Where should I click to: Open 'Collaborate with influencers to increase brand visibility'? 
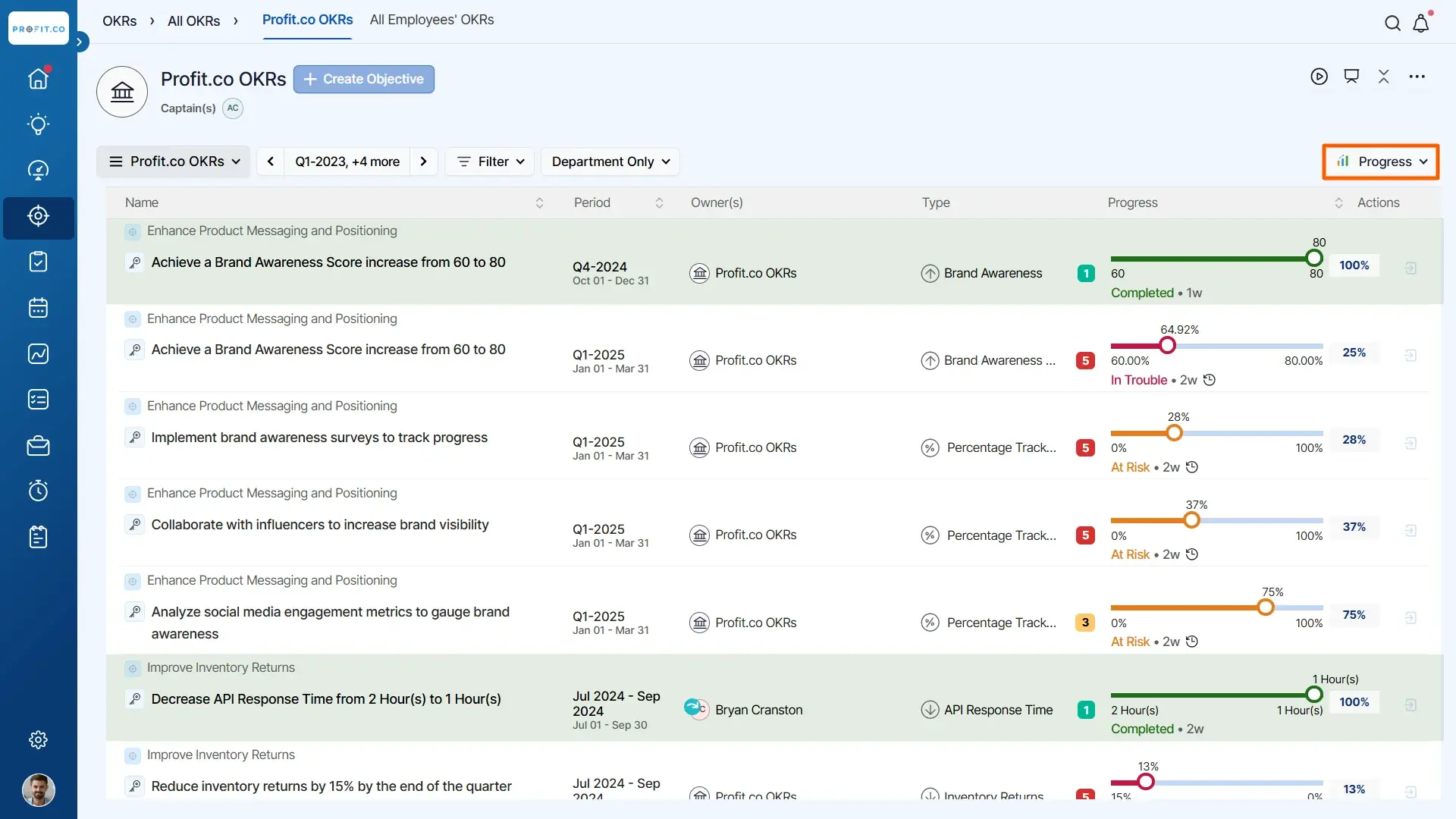point(320,525)
